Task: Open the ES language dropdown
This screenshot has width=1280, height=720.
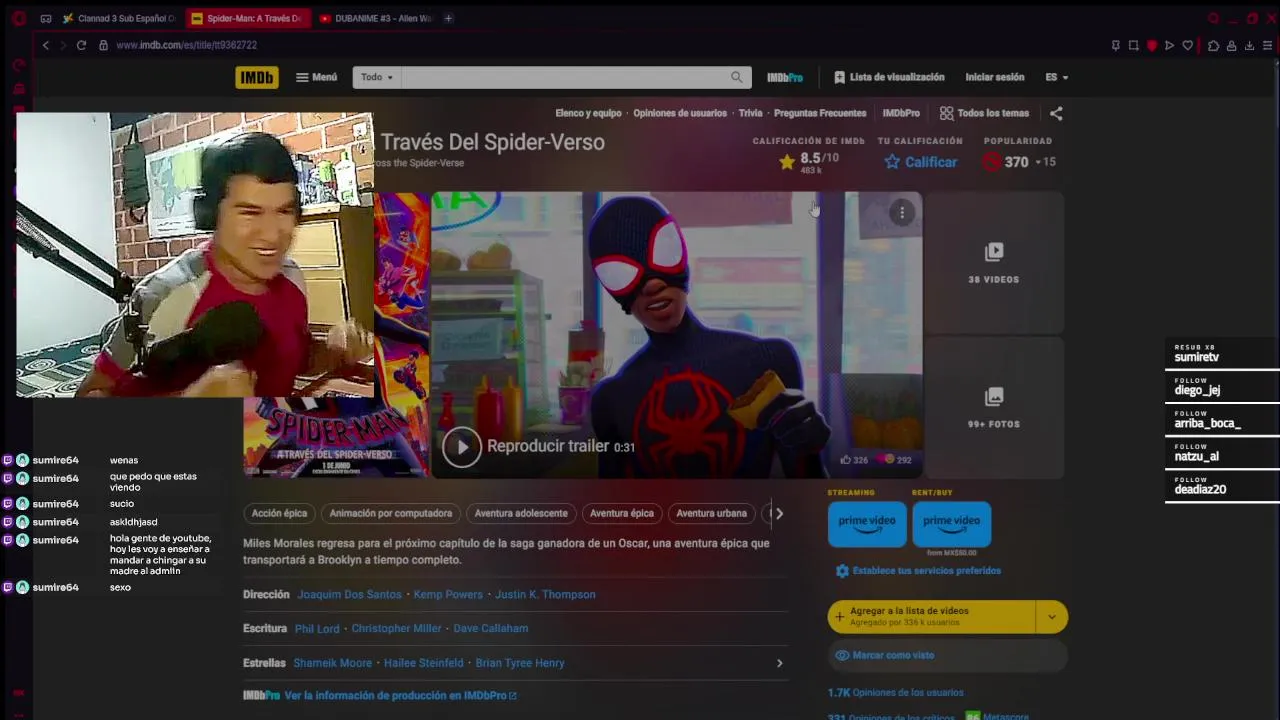Action: 1057,77
